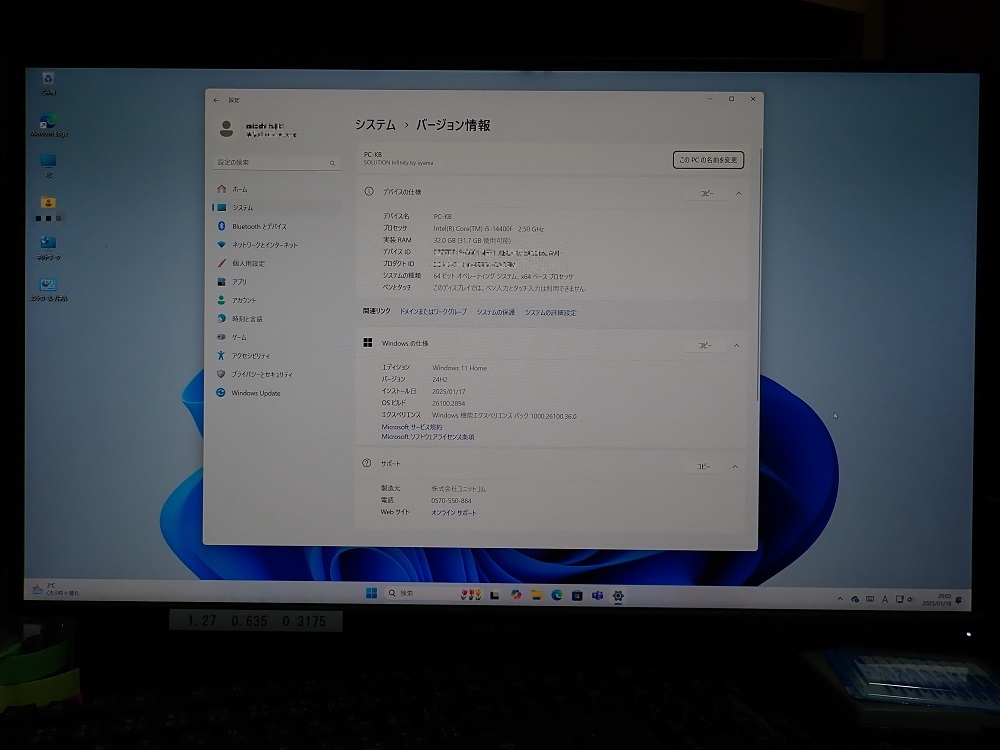This screenshot has height=750, width=1000.
Task: Open the notification bell icon
Action: click(959, 600)
